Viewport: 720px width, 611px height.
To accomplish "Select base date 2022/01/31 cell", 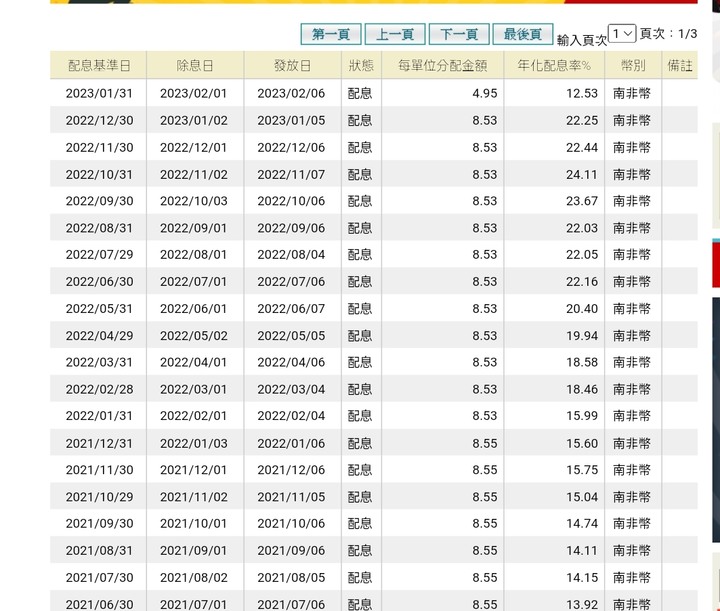I will (99, 415).
